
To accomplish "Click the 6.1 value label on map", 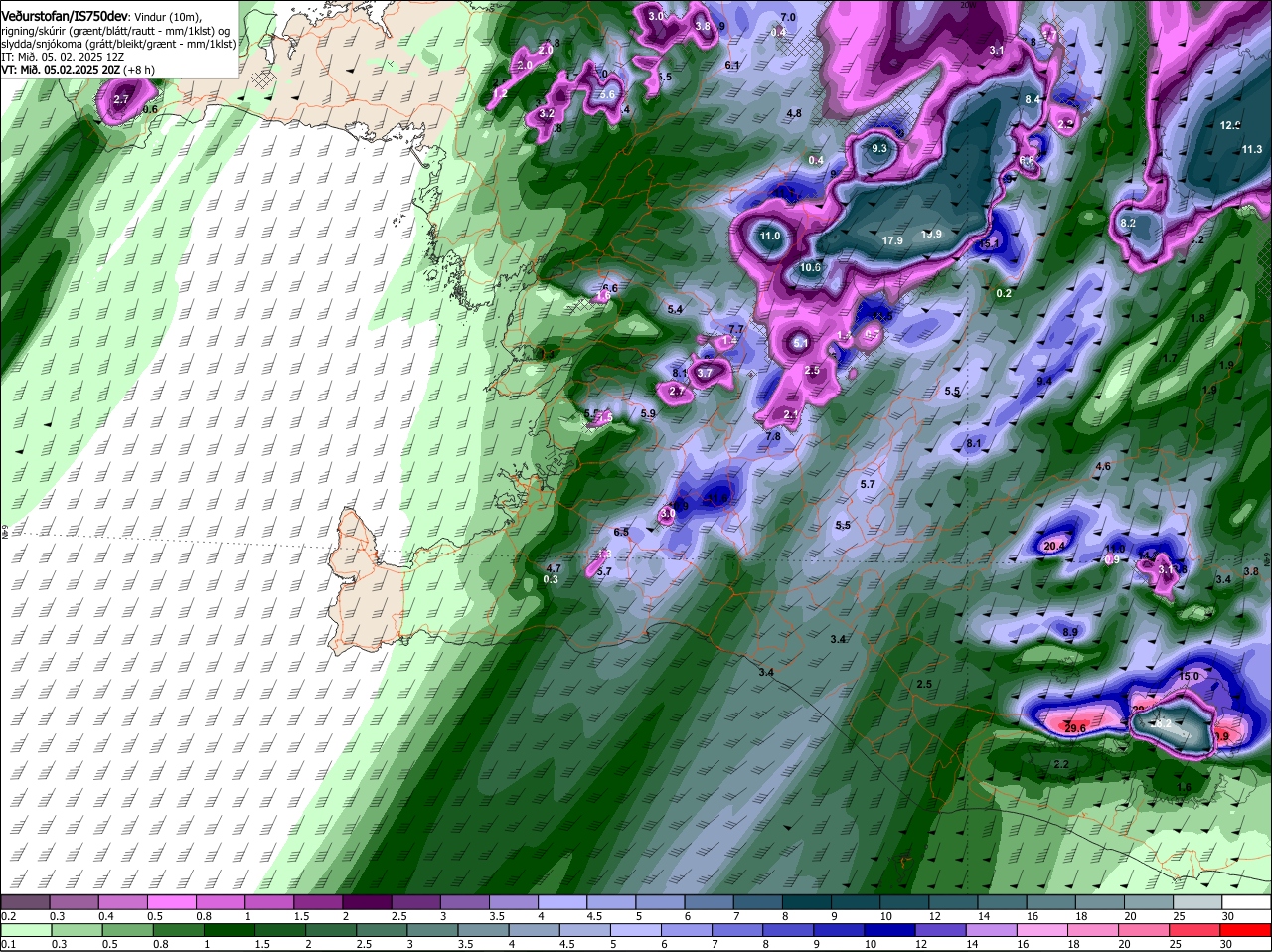I will tap(733, 65).
